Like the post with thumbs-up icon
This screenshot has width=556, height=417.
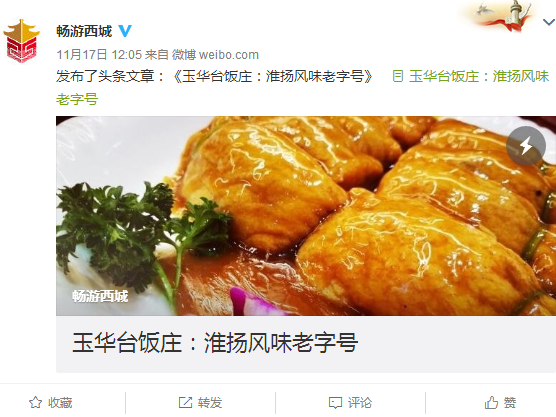491,403
